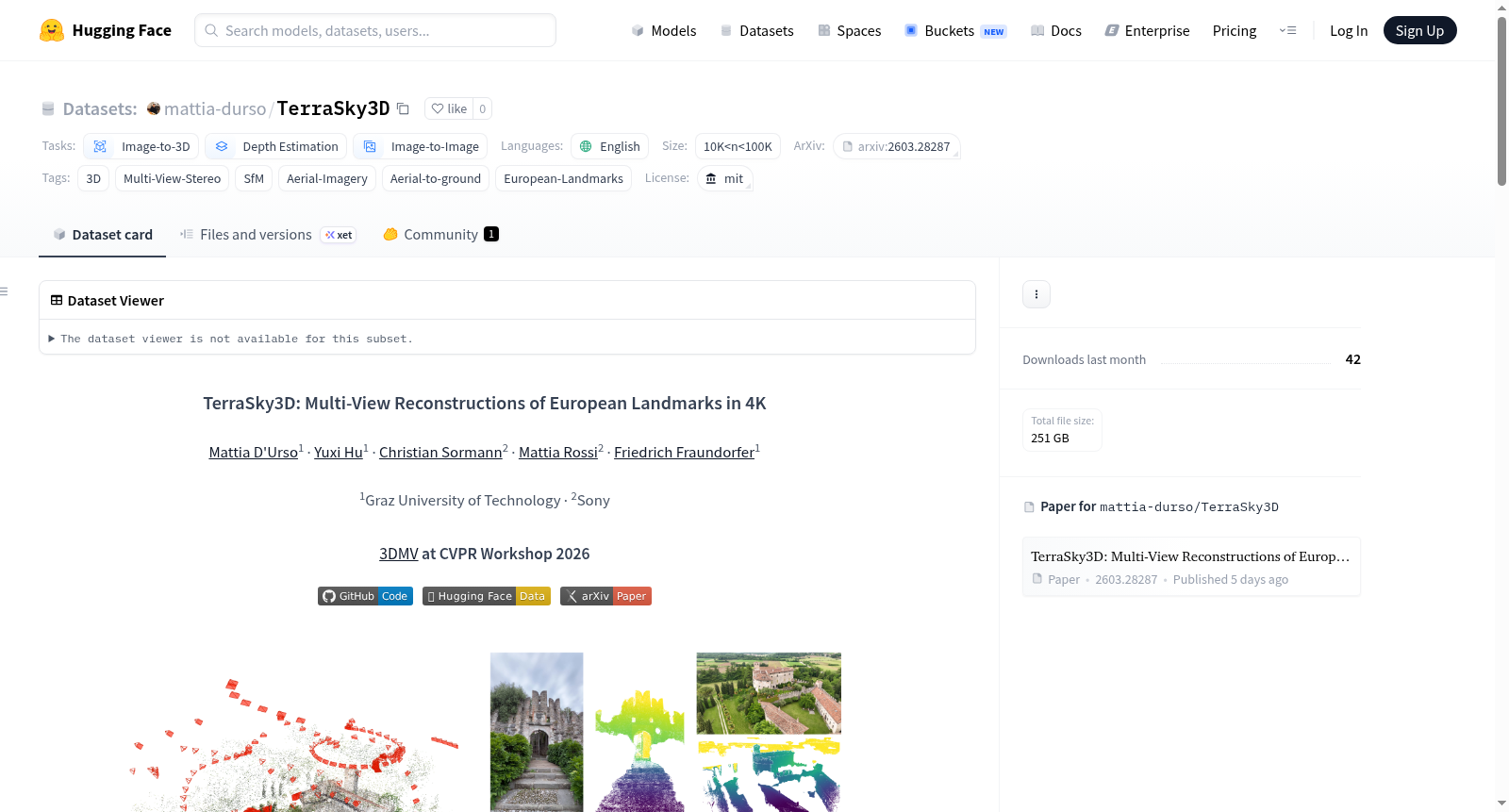Click the European-Landmarks tag
The image size is (1509, 812).
tap(563, 178)
